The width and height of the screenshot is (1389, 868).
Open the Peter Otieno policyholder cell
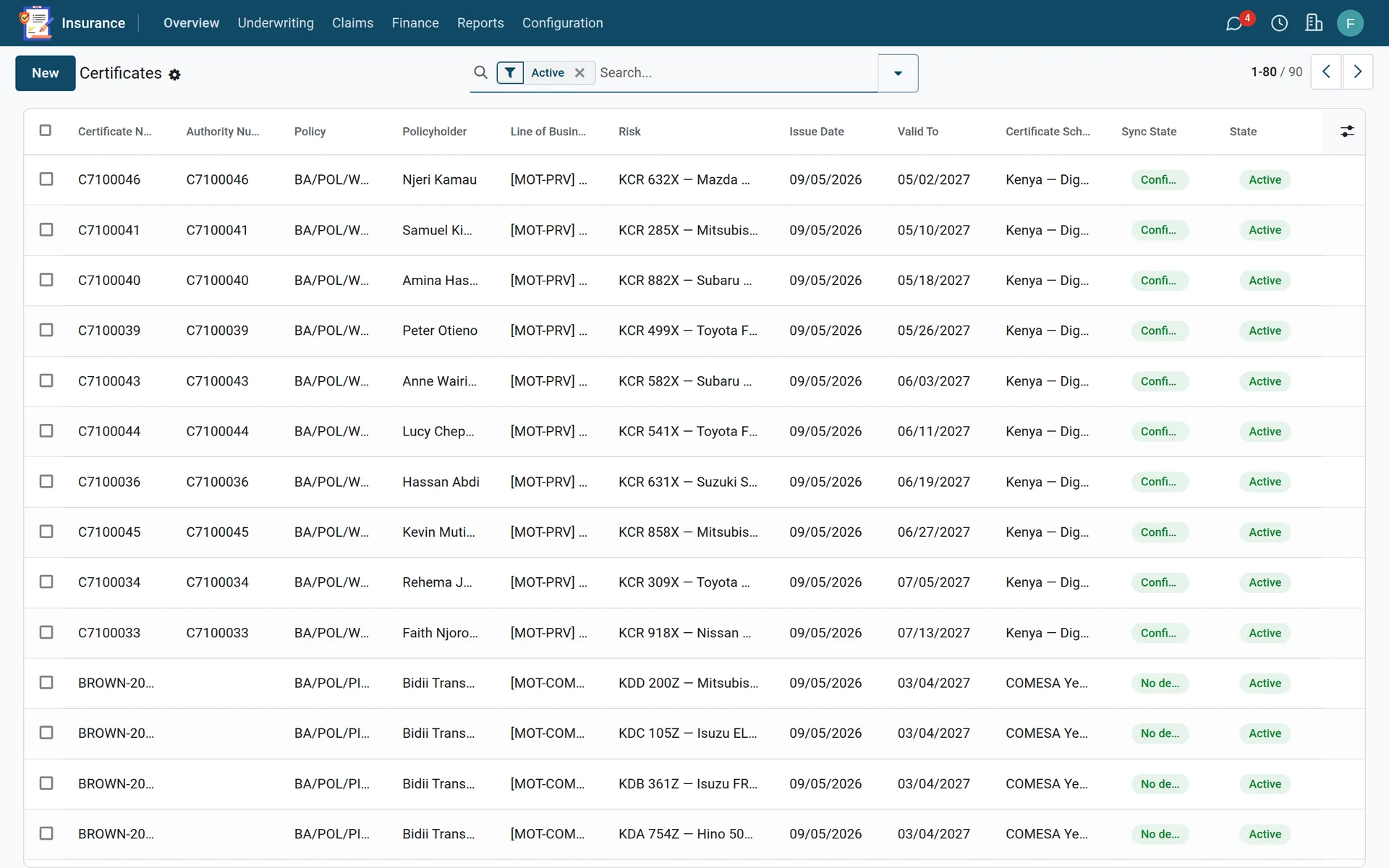click(440, 331)
